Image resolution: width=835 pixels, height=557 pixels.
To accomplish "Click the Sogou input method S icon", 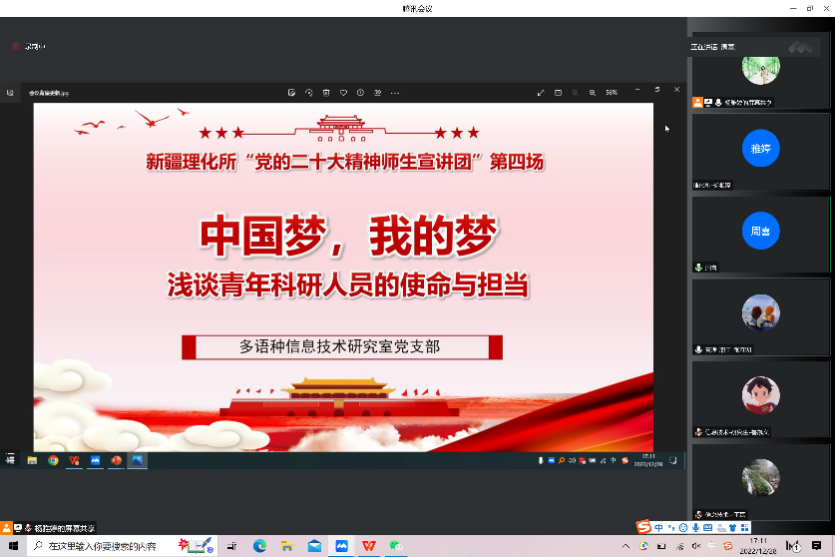I will [644, 527].
